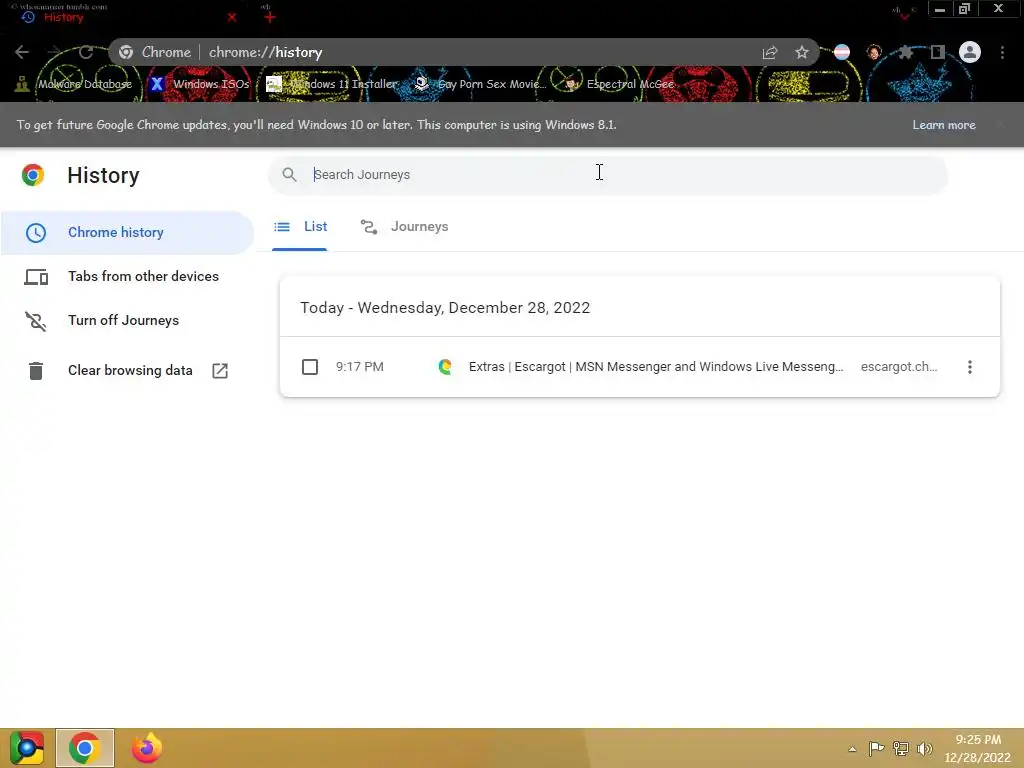This screenshot has height=768, width=1024.
Task: Open the Chrome three-dot menu
Action: click(x=1002, y=52)
